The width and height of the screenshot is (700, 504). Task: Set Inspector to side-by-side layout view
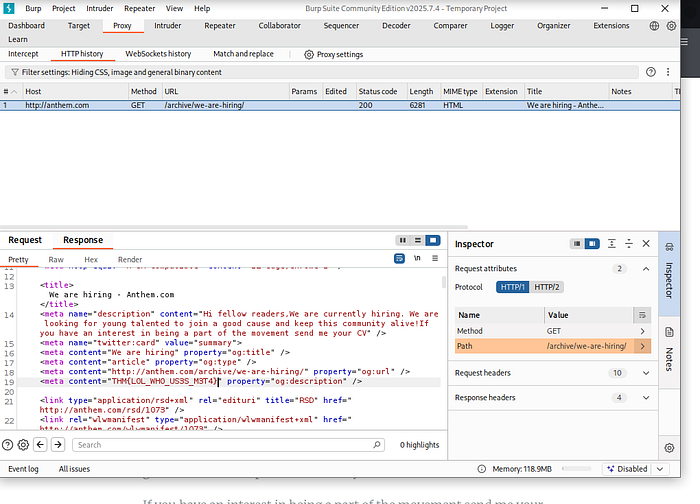[592, 244]
